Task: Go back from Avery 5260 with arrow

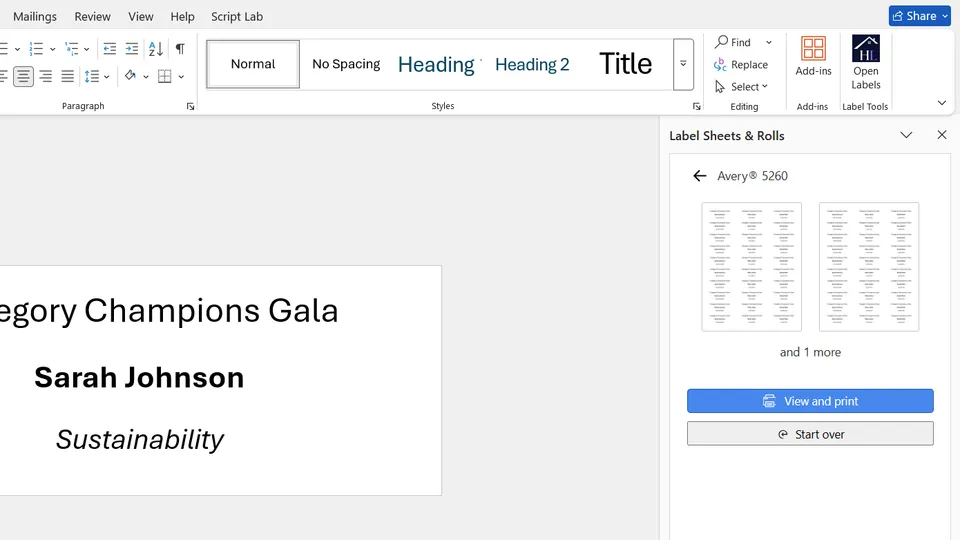Action: click(x=700, y=176)
